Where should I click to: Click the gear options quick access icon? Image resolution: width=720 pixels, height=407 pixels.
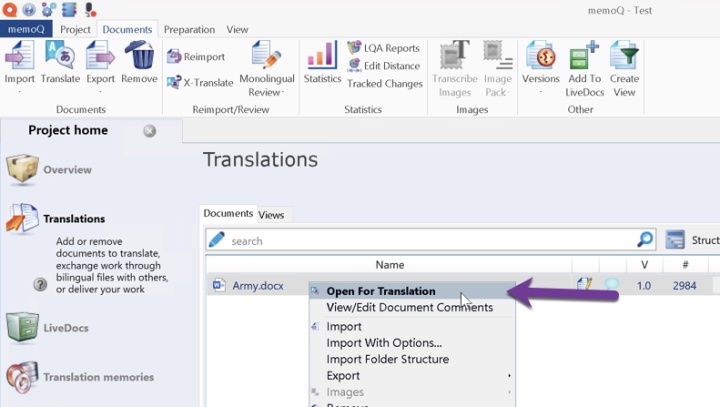49,9
